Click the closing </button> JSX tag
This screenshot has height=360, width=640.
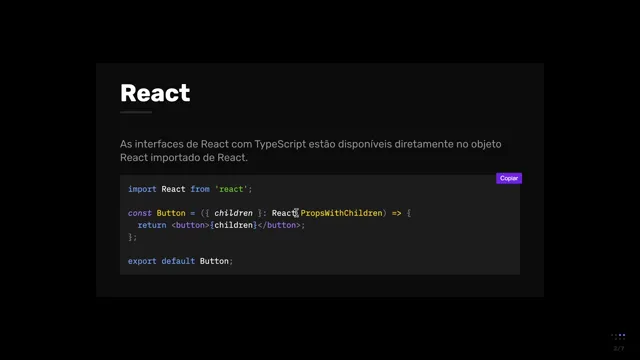279,225
